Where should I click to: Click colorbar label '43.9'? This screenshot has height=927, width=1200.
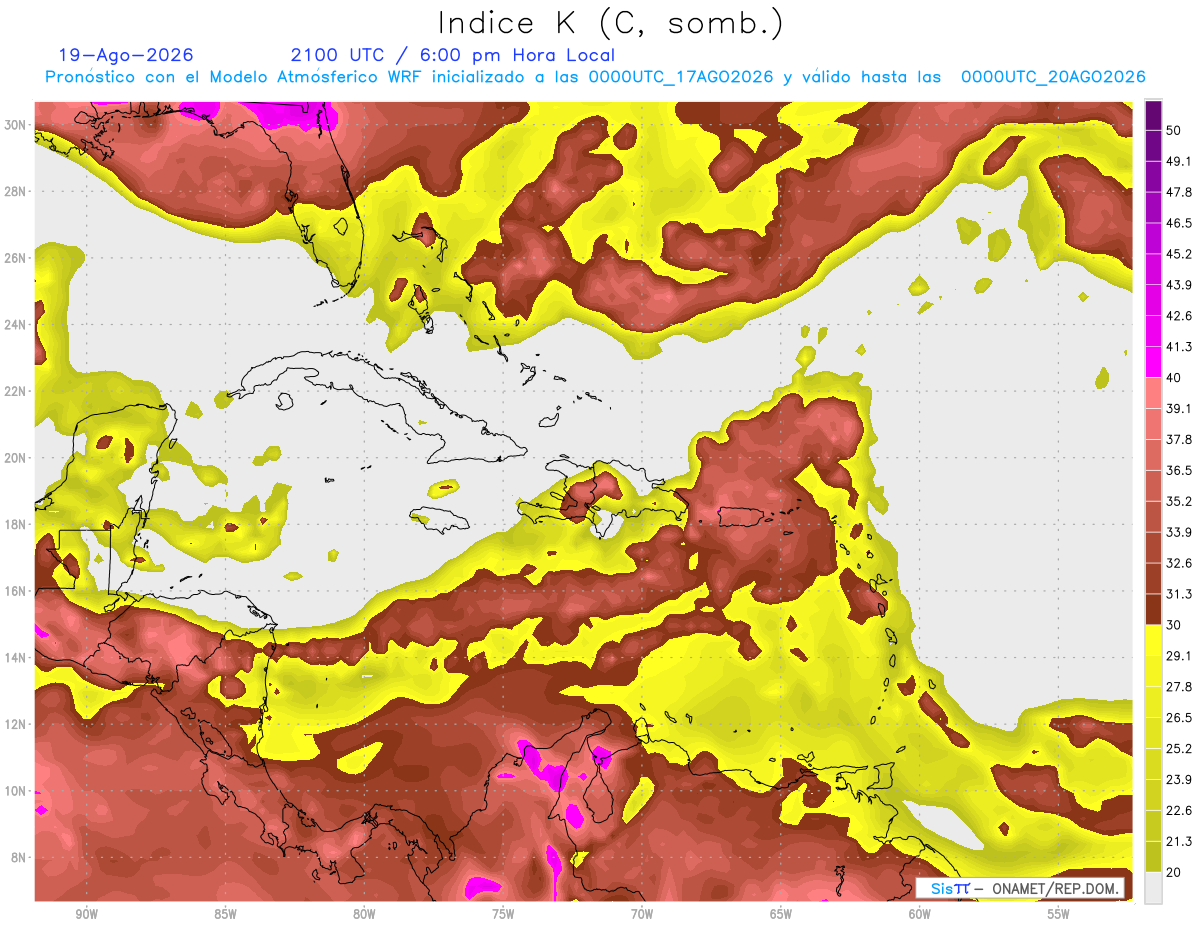click(x=1179, y=285)
